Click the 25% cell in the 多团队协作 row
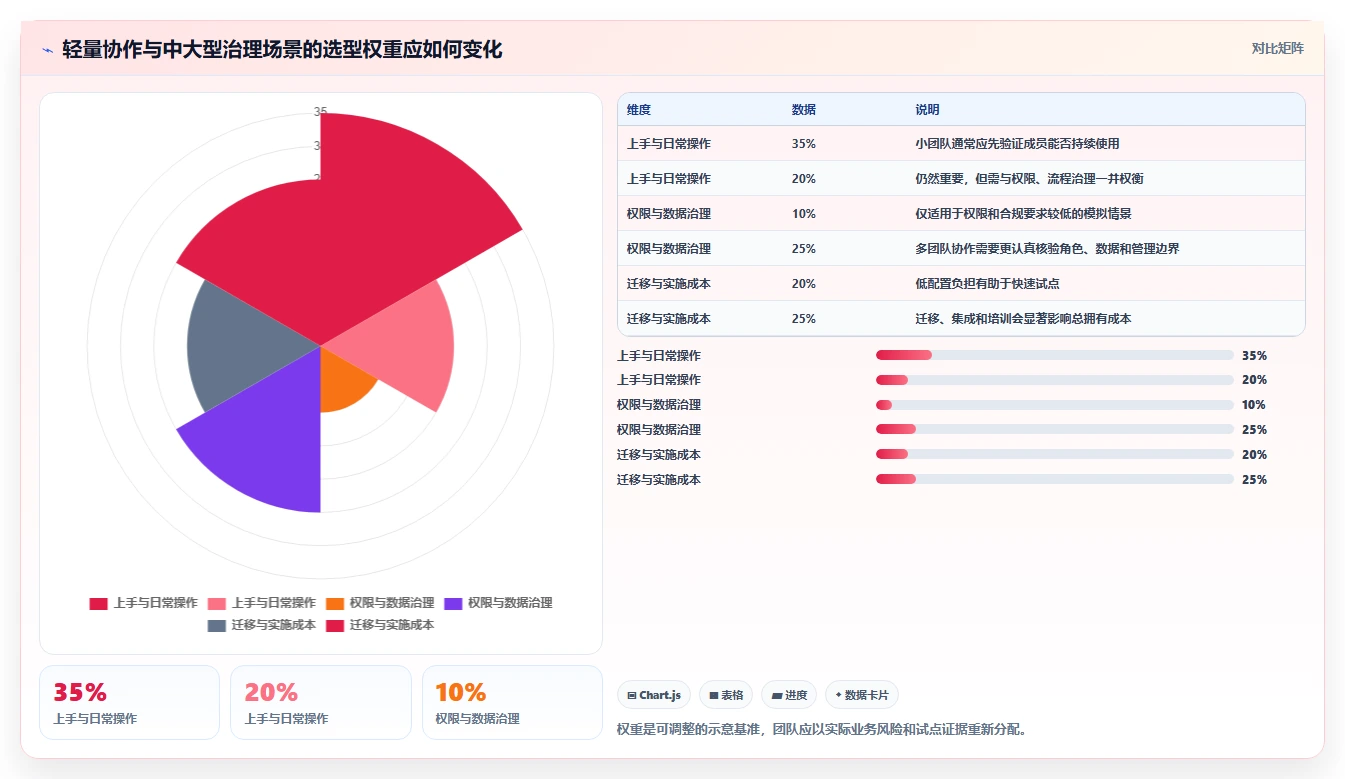The width and height of the screenshot is (1345, 779). tap(804, 249)
